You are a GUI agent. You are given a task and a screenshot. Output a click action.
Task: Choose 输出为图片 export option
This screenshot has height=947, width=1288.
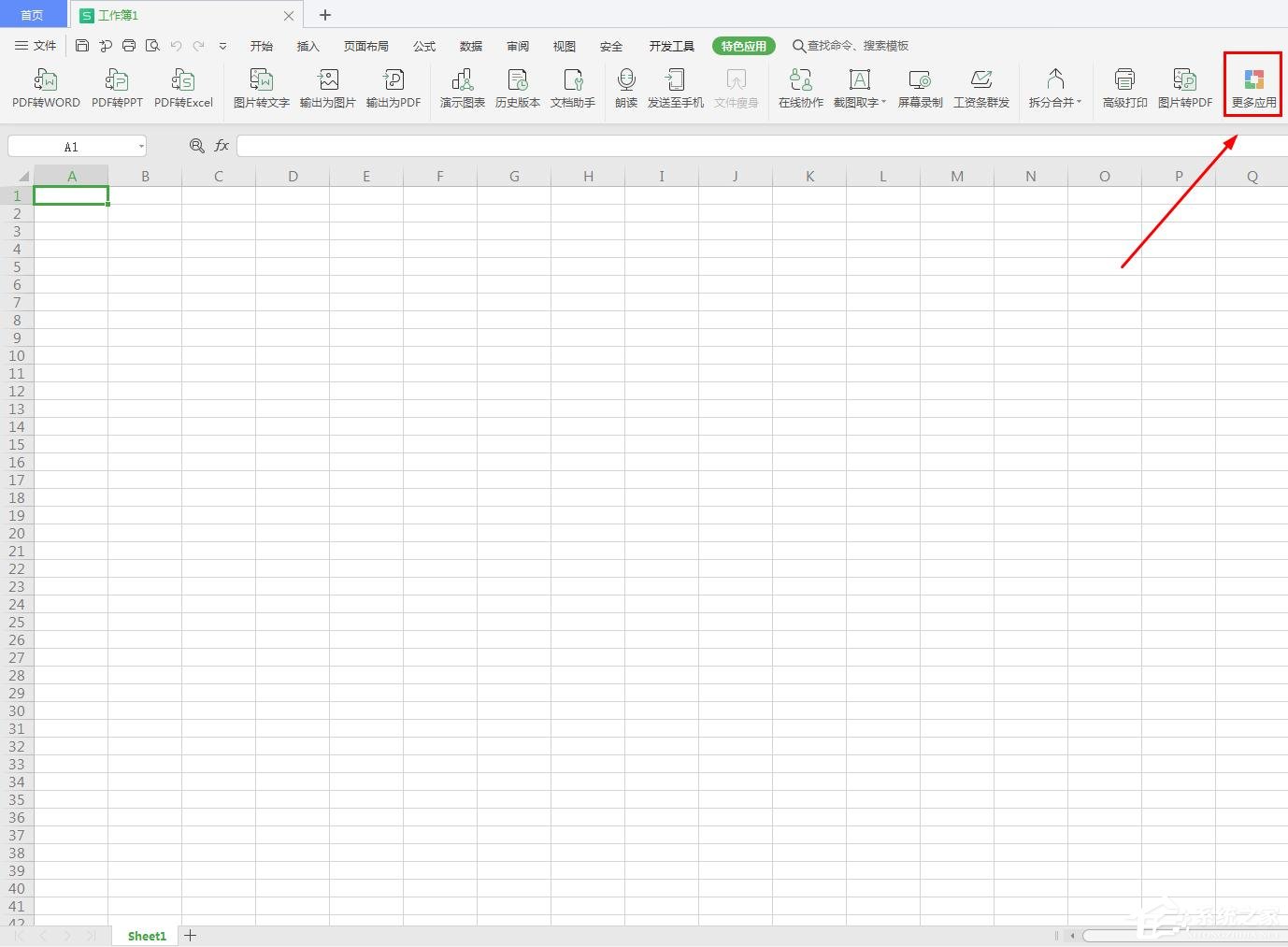(x=328, y=89)
